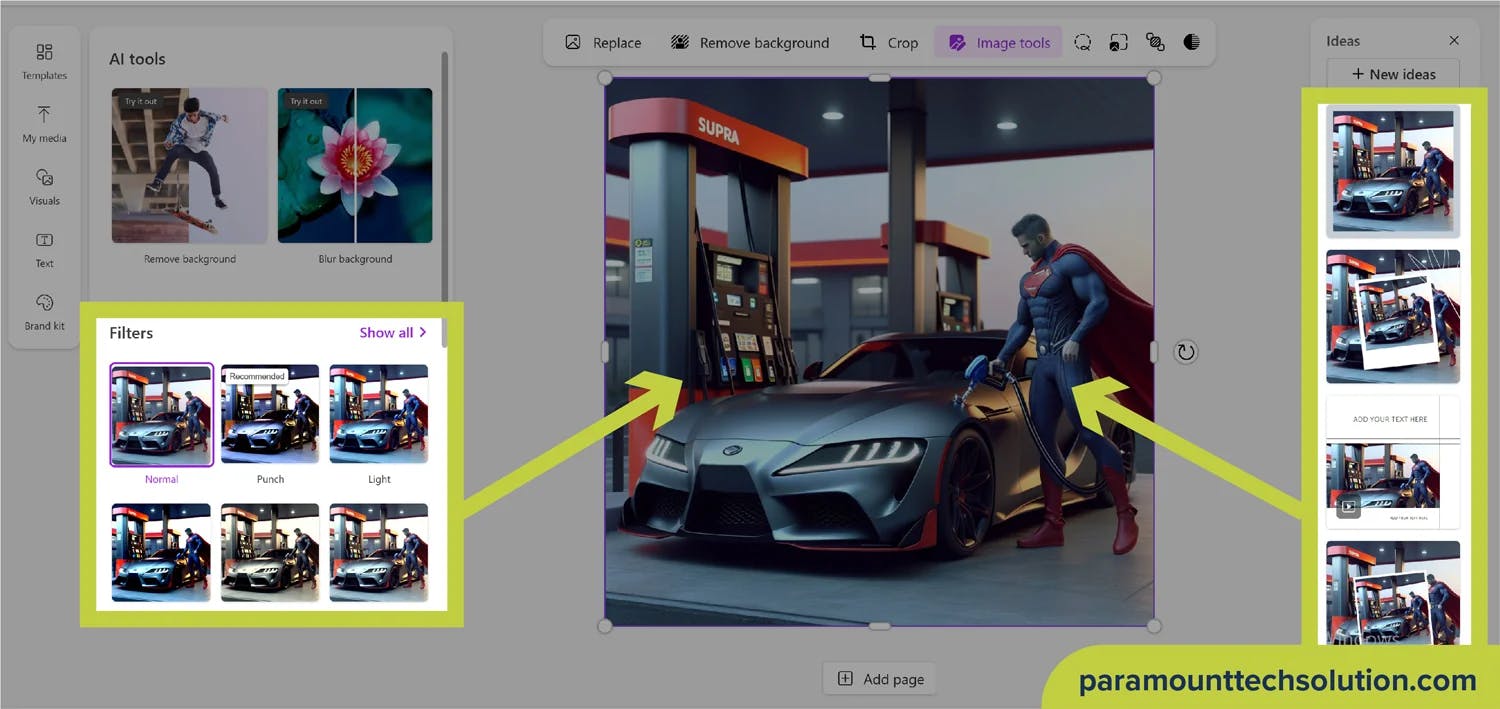Open the Brand kit panel
The height and width of the screenshot is (709, 1500).
pyautogui.click(x=44, y=313)
